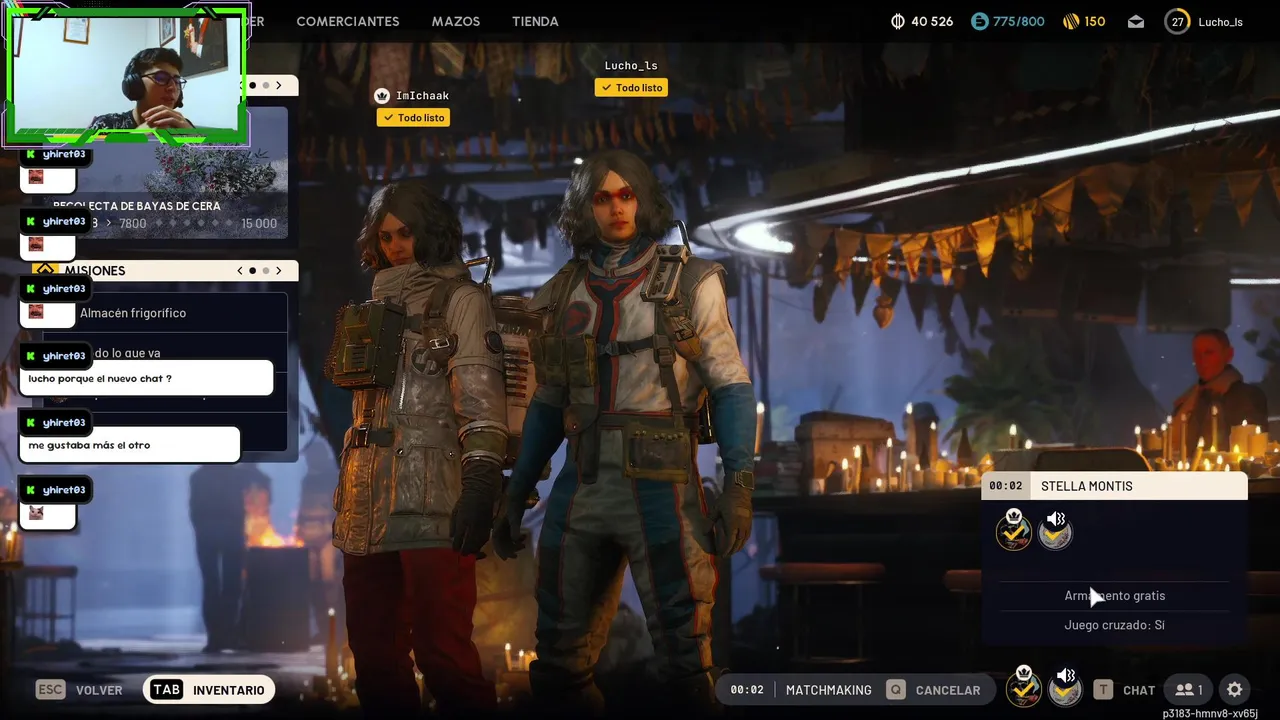Toggle ImIchaak's Todo listo ready badge
1280x720 pixels.
pyautogui.click(x=413, y=118)
